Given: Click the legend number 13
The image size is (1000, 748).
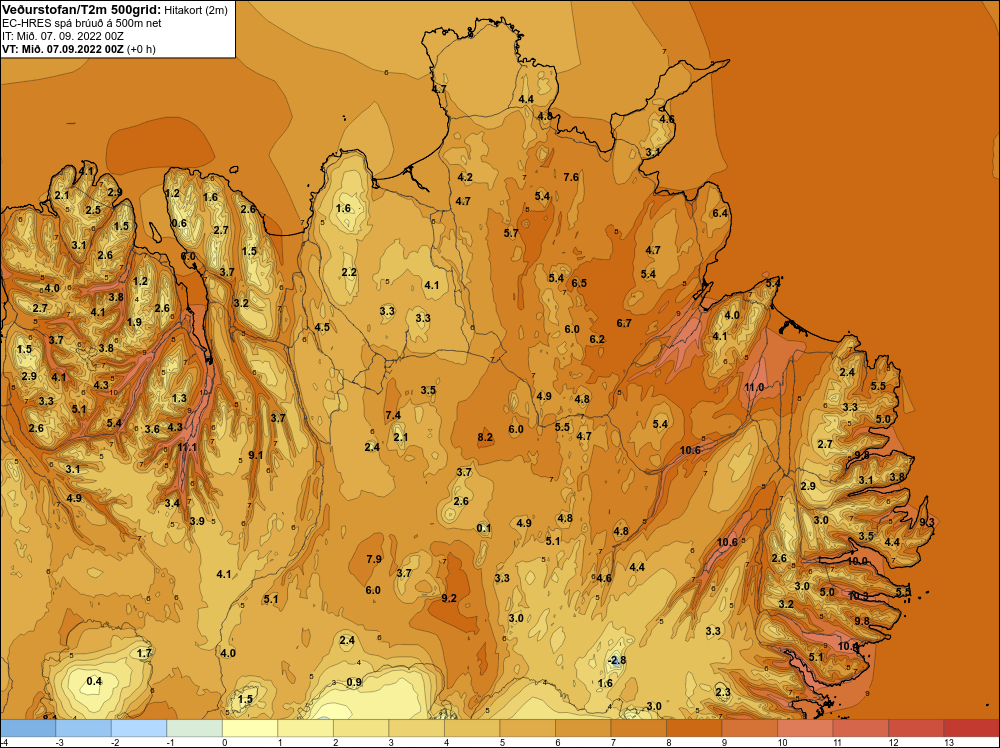Looking at the screenshot, I should (948, 742).
